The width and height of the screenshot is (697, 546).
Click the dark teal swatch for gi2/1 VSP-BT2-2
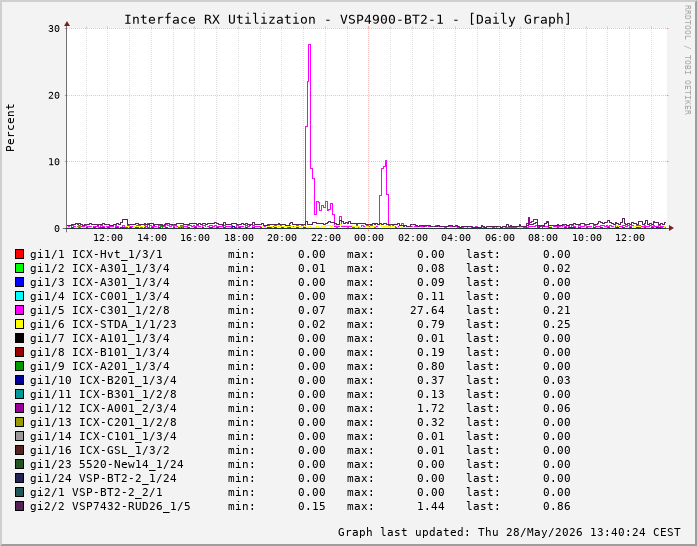[19, 492]
